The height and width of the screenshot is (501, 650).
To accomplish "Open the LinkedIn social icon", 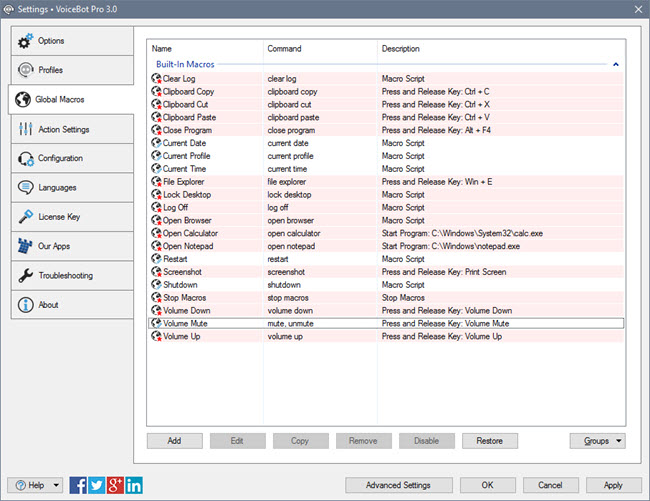I will [134, 485].
